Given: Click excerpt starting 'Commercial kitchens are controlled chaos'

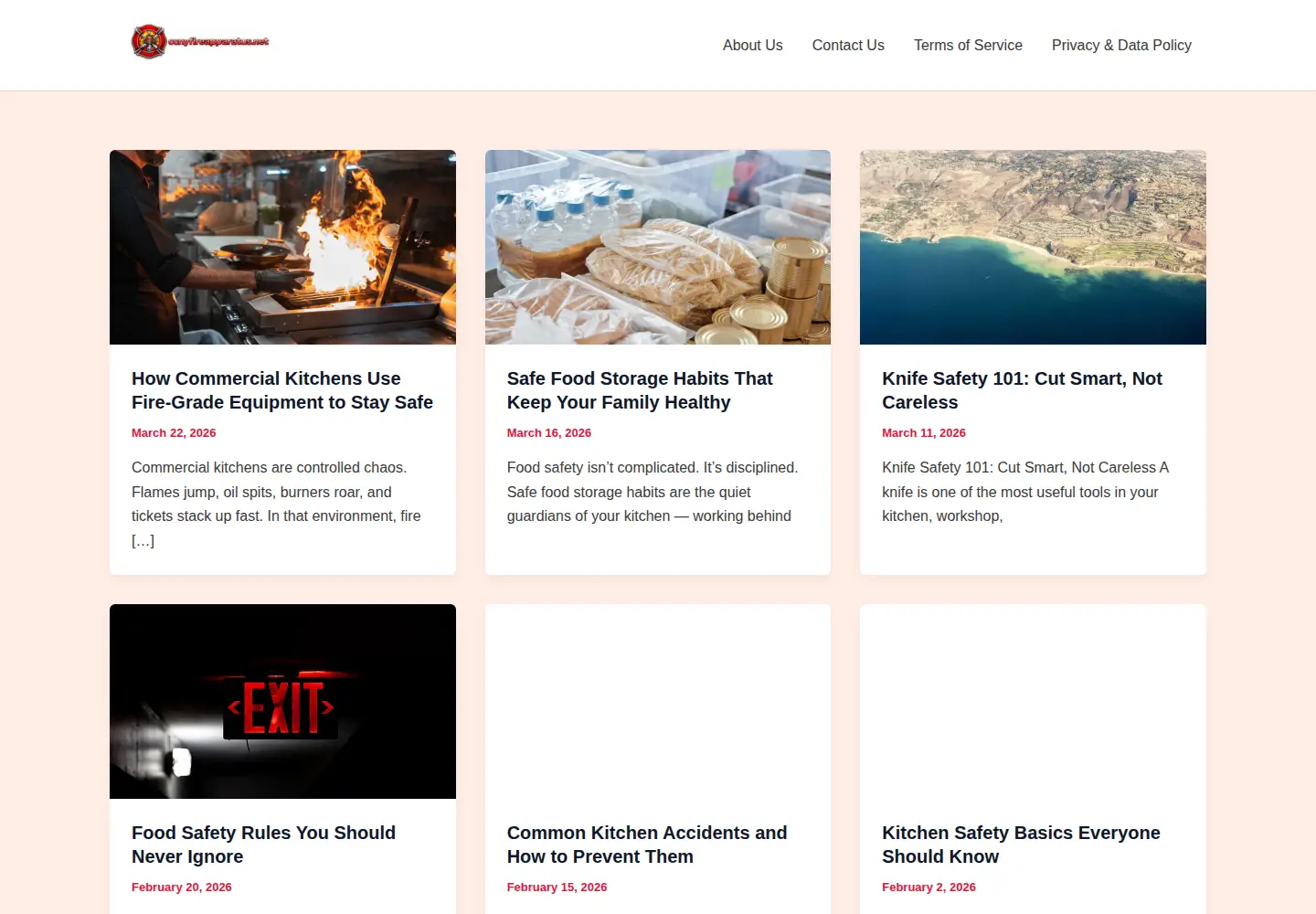Looking at the screenshot, I should click(x=276, y=504).
